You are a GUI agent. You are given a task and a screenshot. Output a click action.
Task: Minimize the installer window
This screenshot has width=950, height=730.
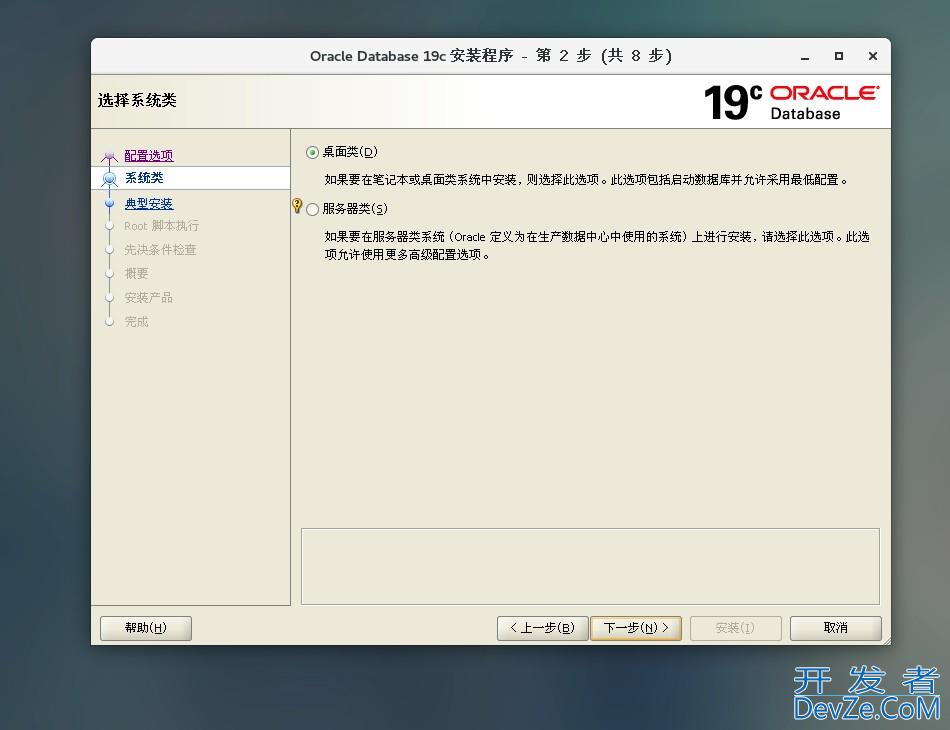pos(806,56)
